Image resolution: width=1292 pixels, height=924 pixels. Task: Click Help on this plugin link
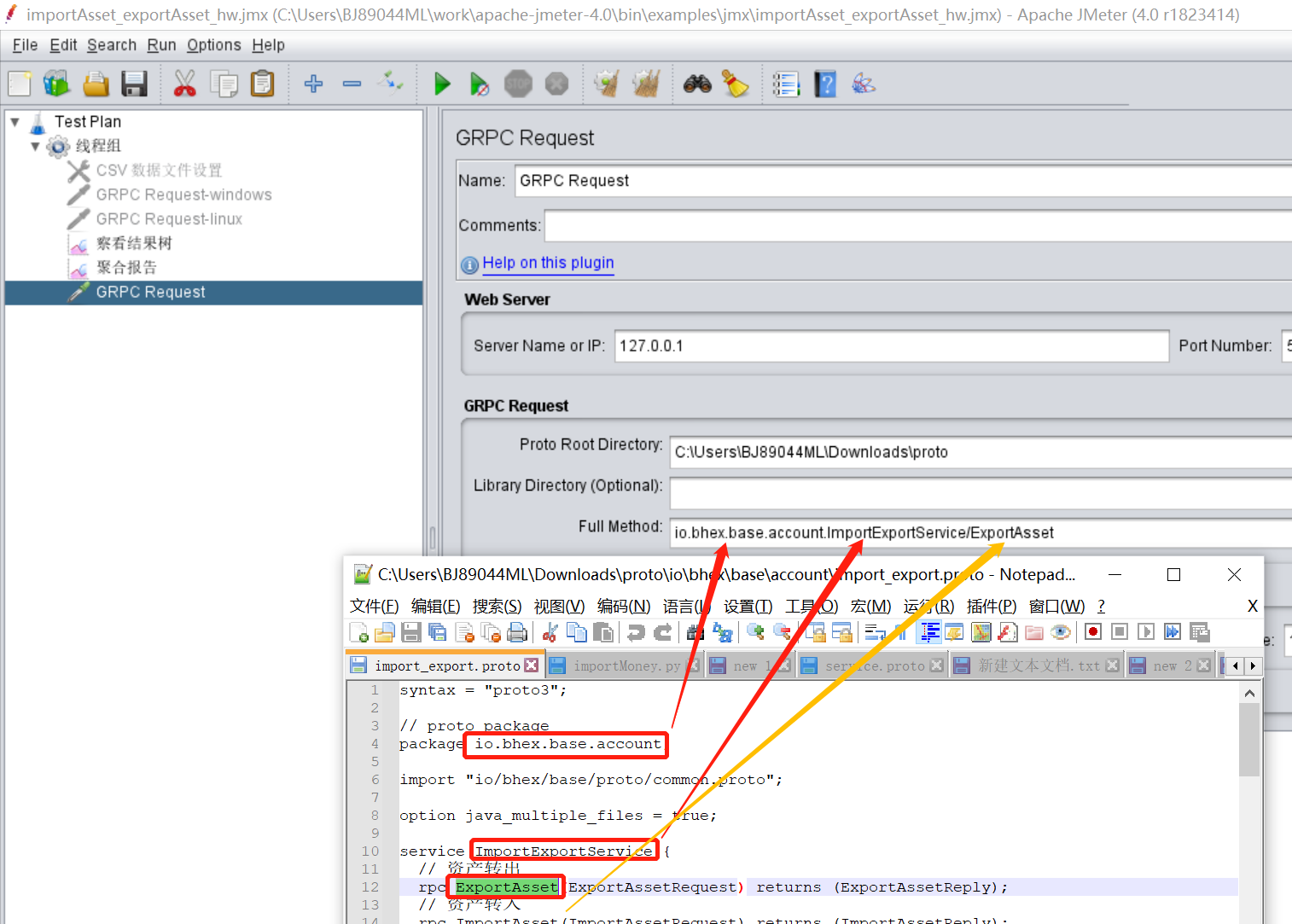[548, 263]
